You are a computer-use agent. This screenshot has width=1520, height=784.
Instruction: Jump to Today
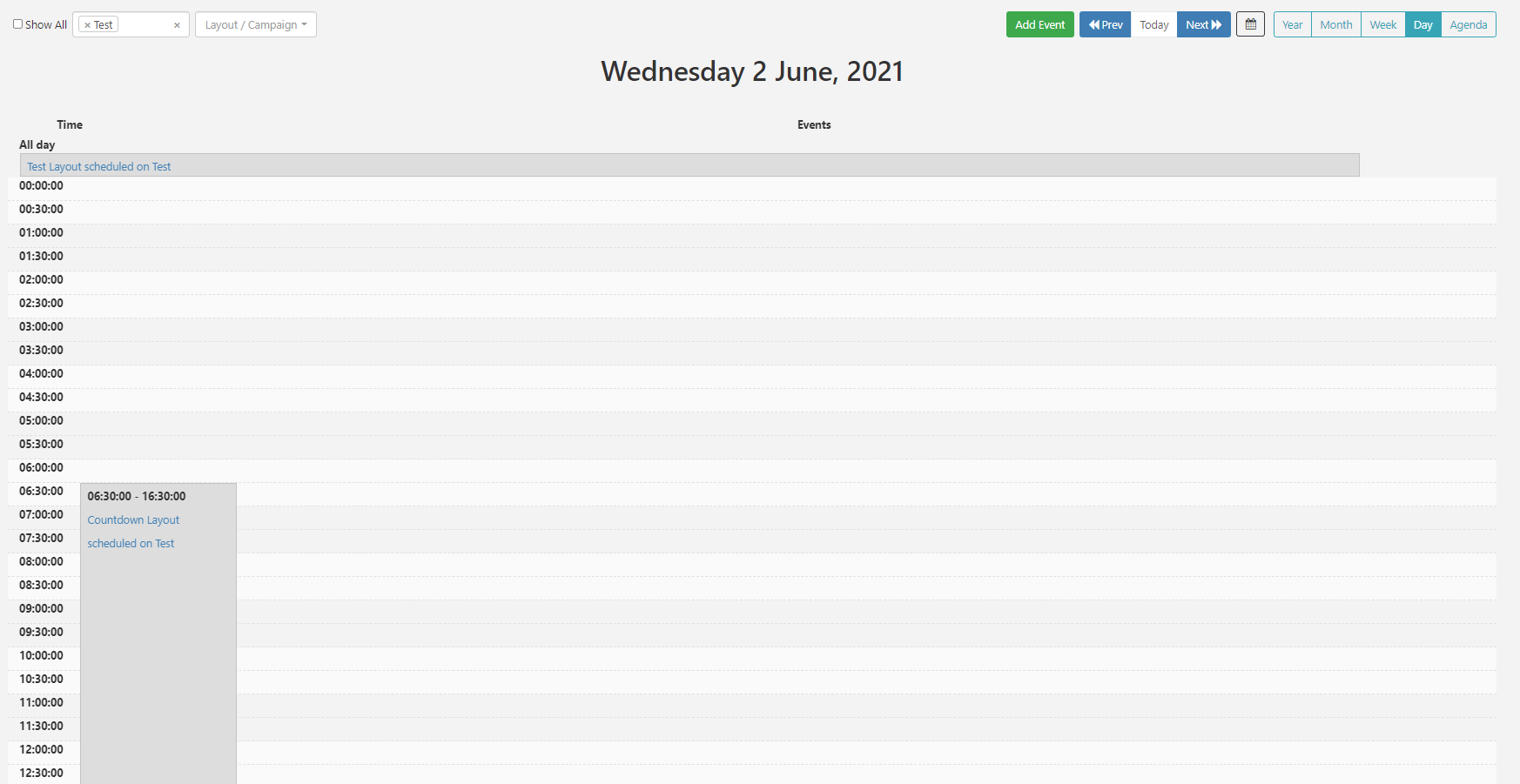(x=1153, y=24)
